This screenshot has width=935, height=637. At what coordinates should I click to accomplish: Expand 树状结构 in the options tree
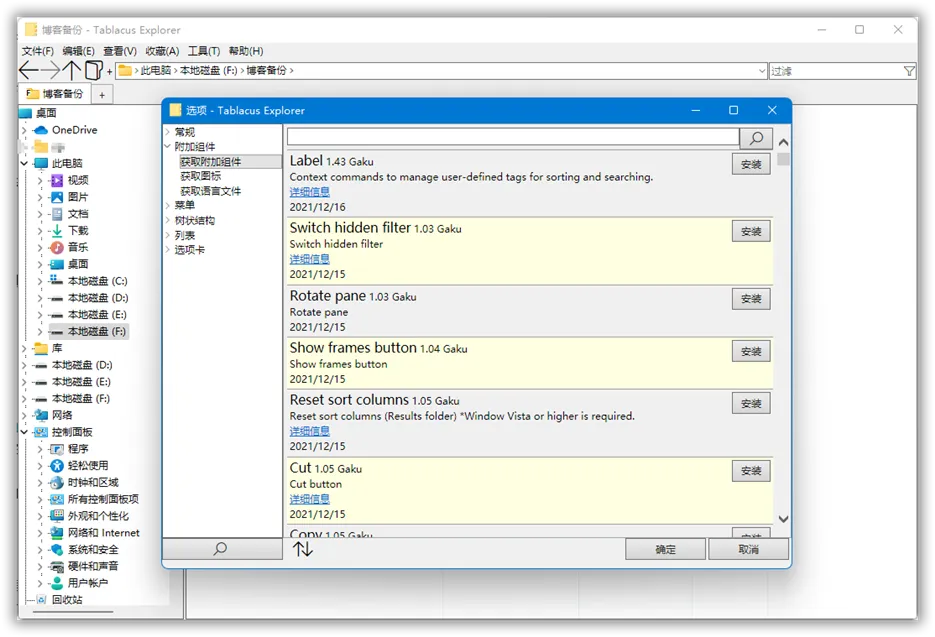tap(168, 220)
